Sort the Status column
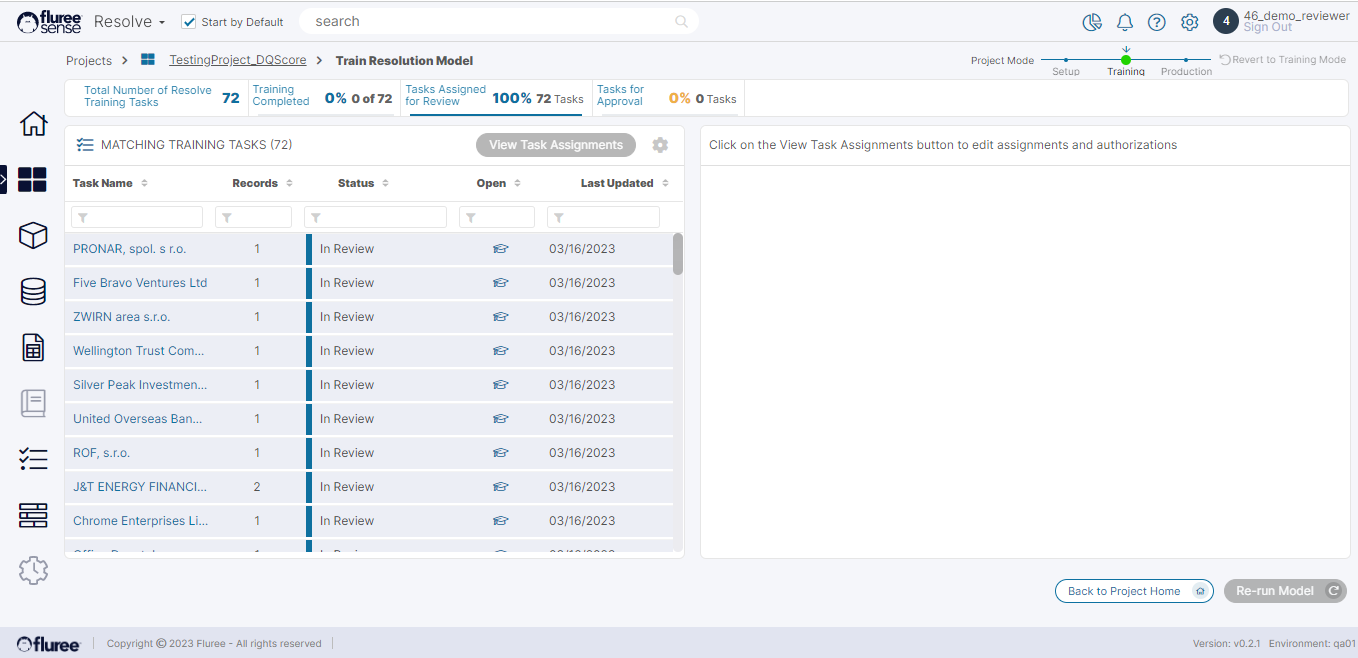Viewport: 1358px width, 658px height. pyautogui.click(x=385, y=183)
